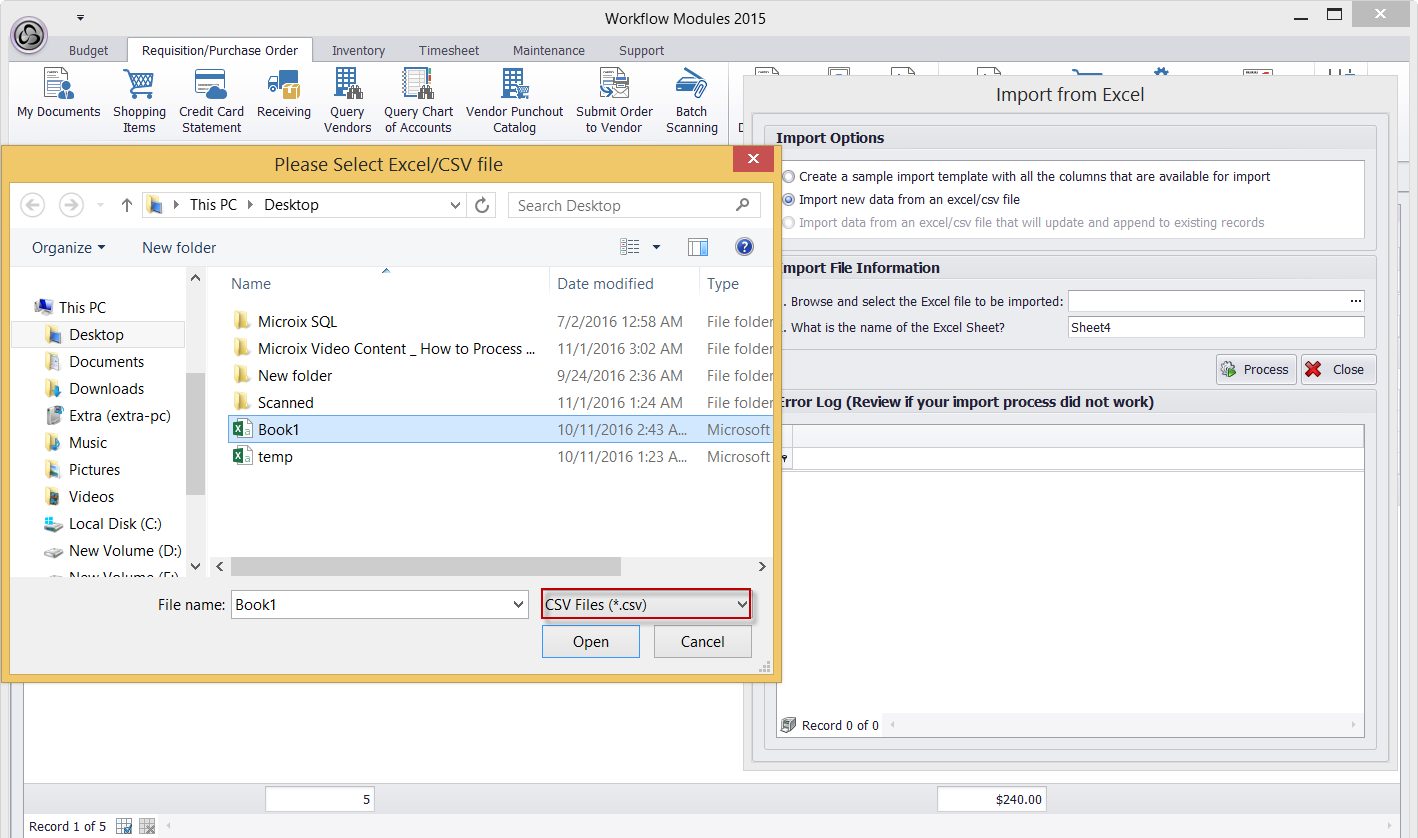Expand the Organize menu
The height and width of the screenshot is (838, 1418).
point(68,248)
